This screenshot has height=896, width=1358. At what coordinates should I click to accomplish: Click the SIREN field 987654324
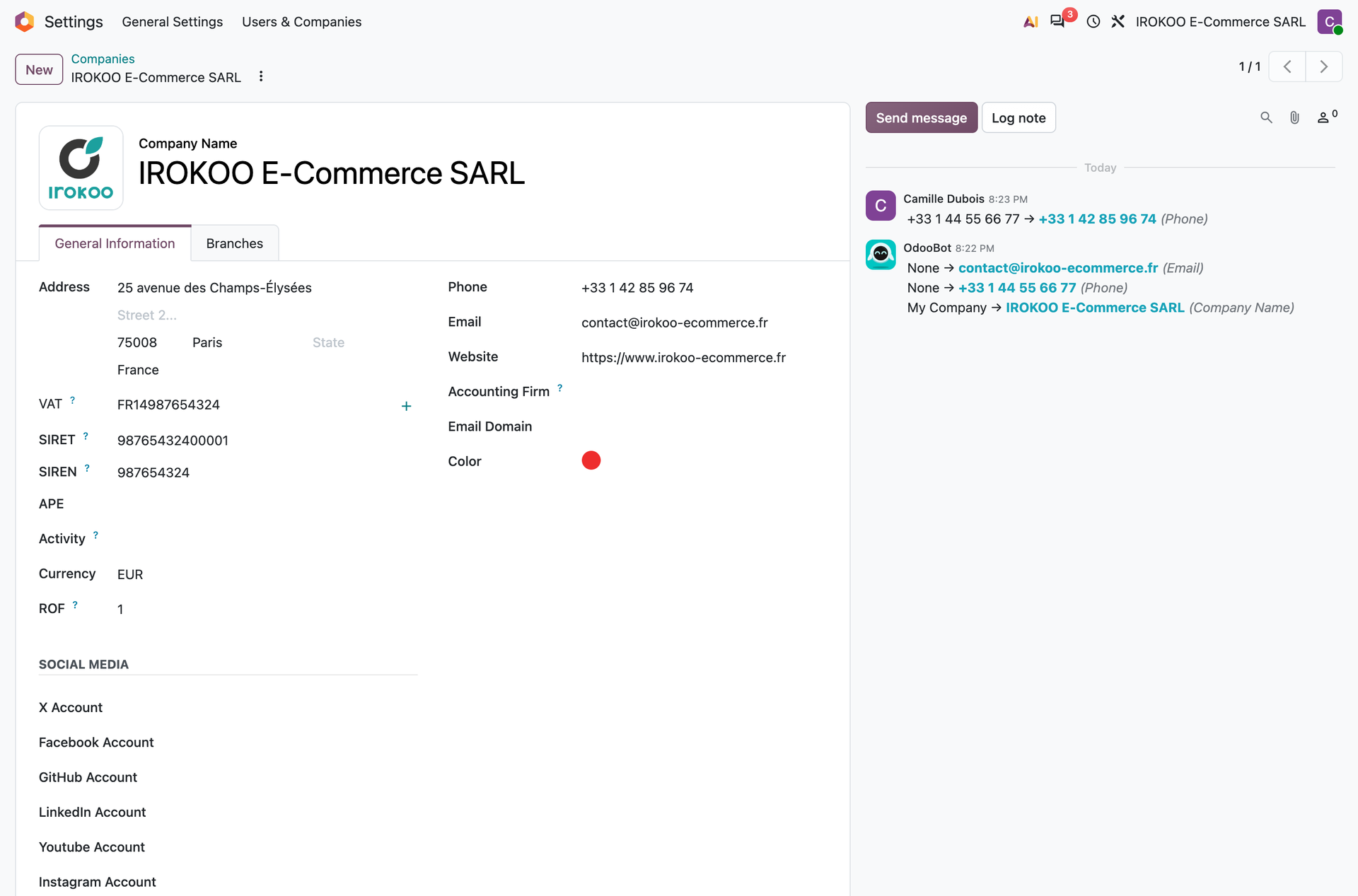[x=265, y=472]
